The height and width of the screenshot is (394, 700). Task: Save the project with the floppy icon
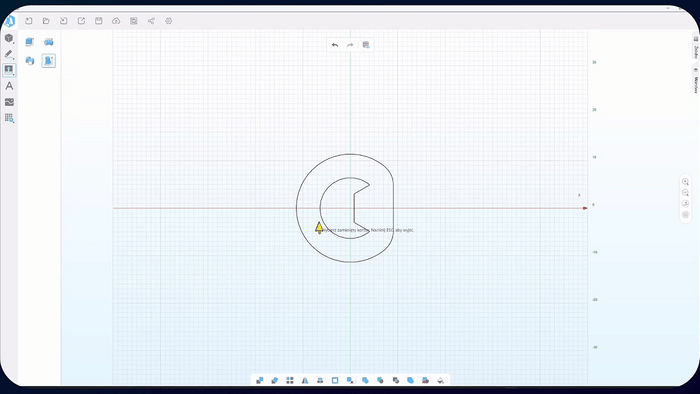pos(99,21)
